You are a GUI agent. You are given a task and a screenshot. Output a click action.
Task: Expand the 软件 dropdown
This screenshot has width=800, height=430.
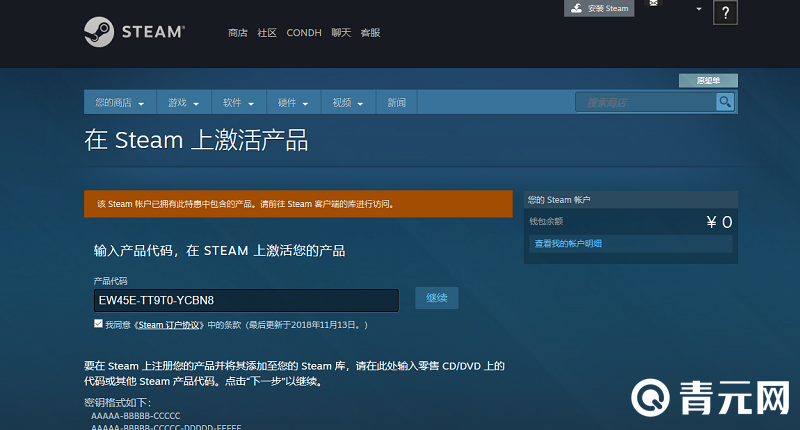[239, 103]
